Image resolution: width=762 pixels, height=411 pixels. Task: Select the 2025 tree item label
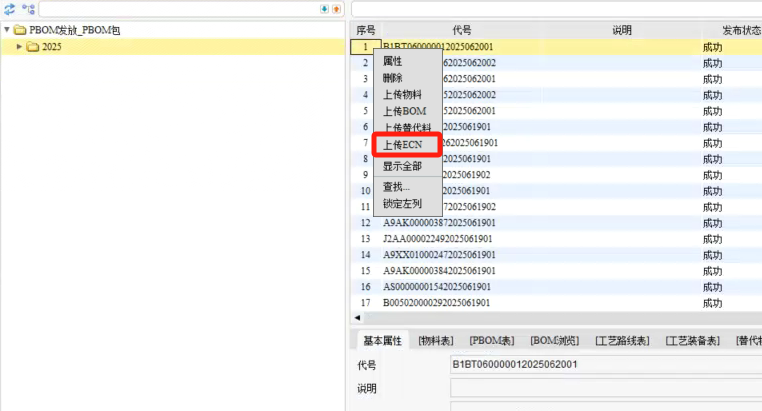tap(52, 47)
